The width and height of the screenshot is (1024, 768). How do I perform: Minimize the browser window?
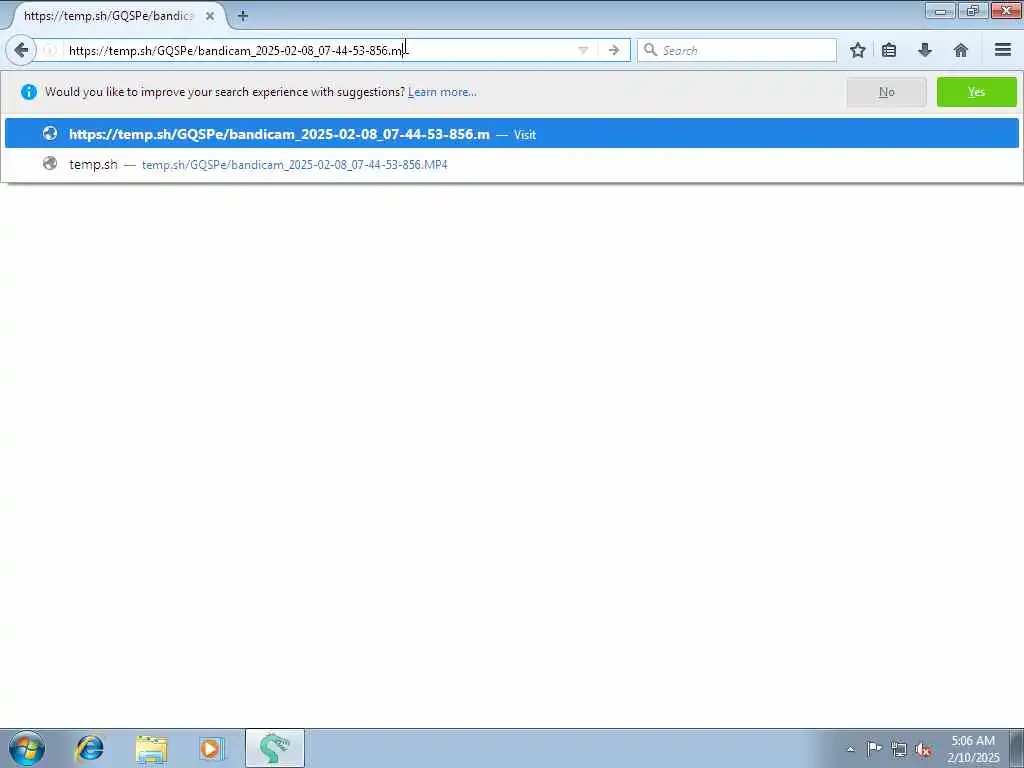(940, 10)
